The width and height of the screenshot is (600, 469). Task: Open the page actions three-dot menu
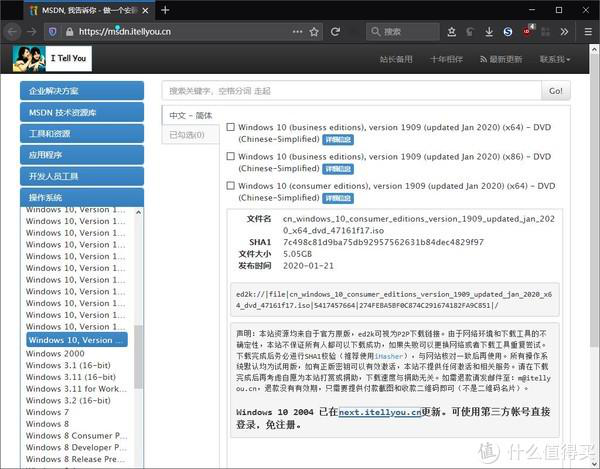point(297,32)
